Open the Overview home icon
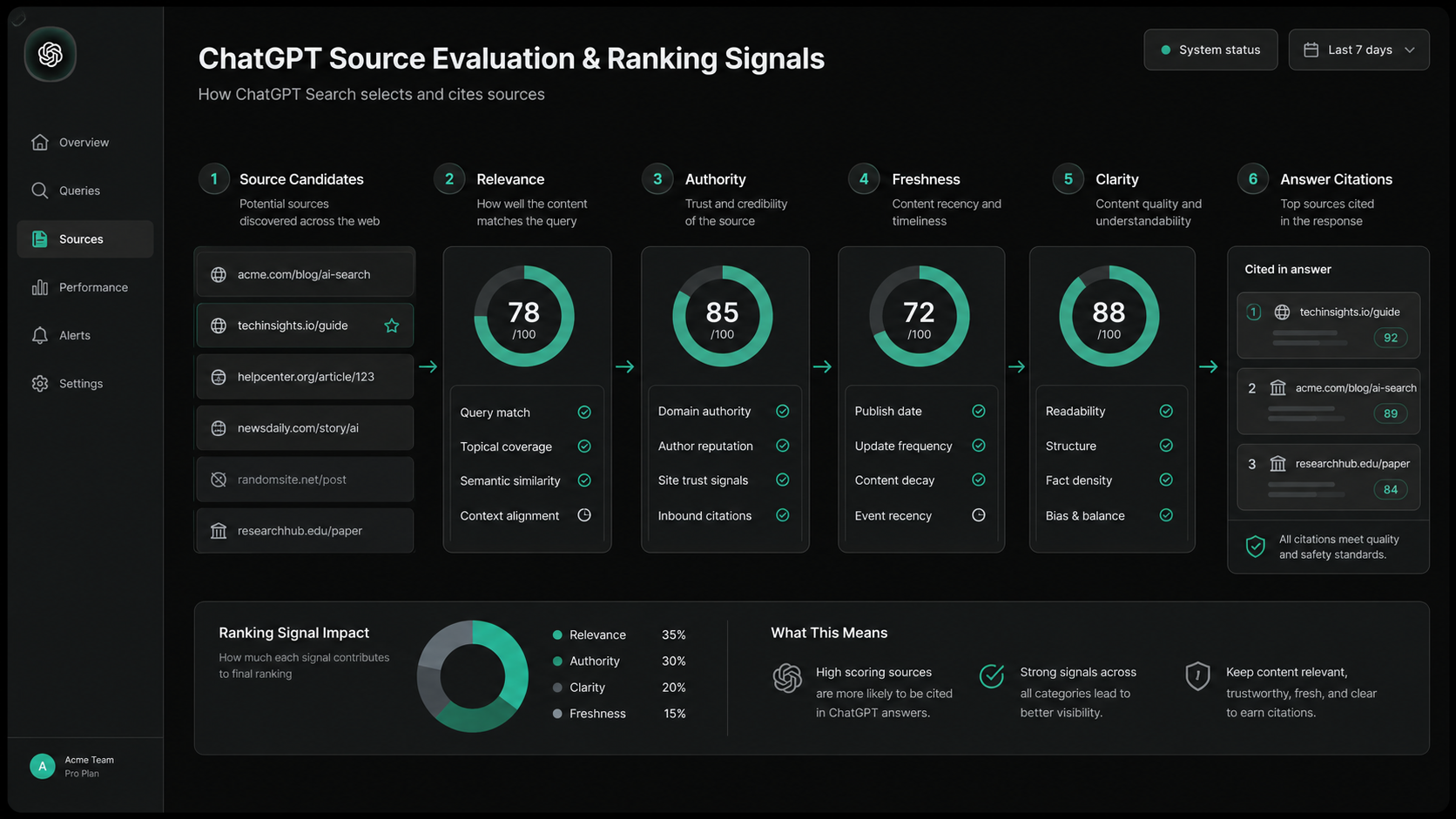Image resolution: width=1456 pixels, height=819 pixels. (x=40, y=142)
